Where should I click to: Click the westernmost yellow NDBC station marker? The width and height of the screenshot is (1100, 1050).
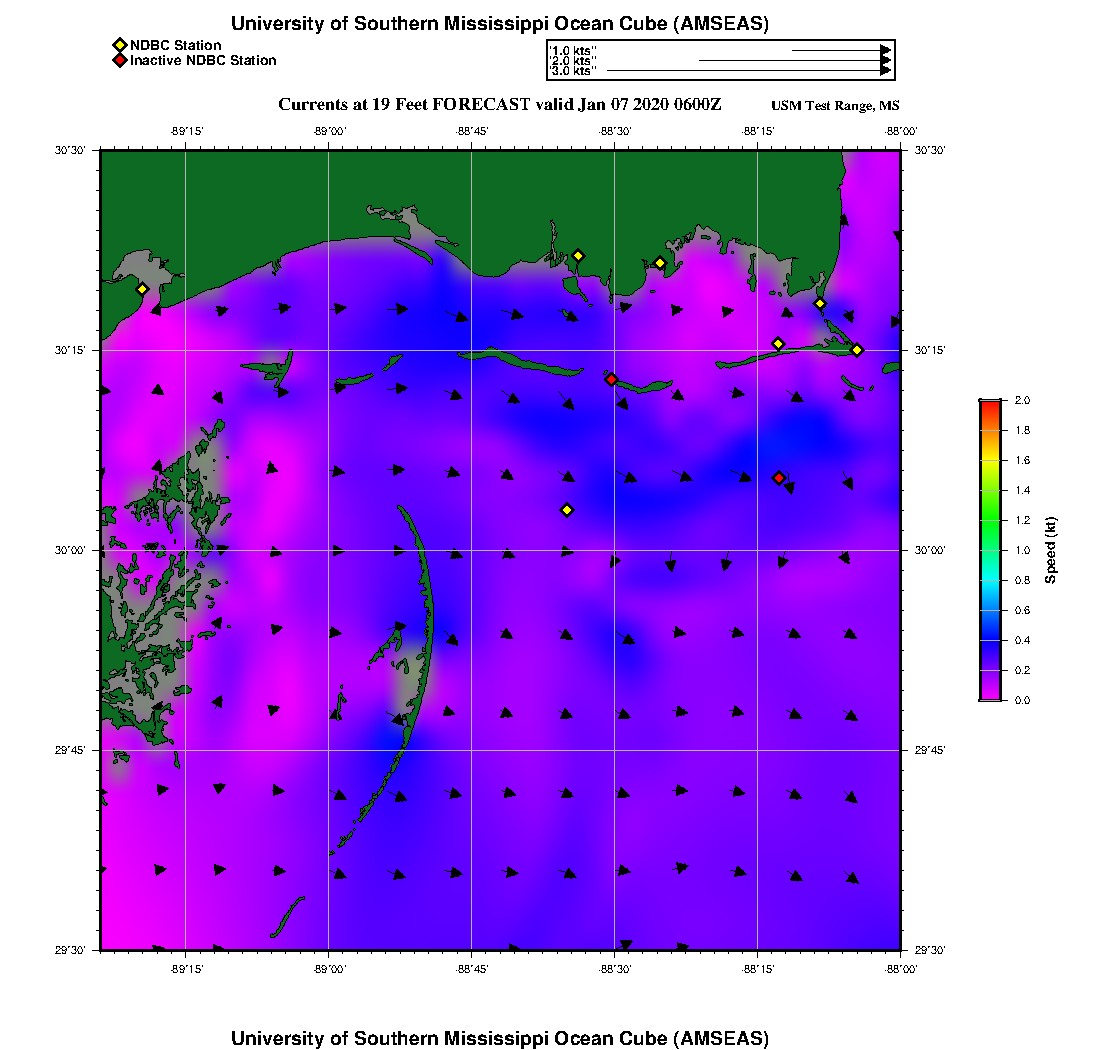142,289
